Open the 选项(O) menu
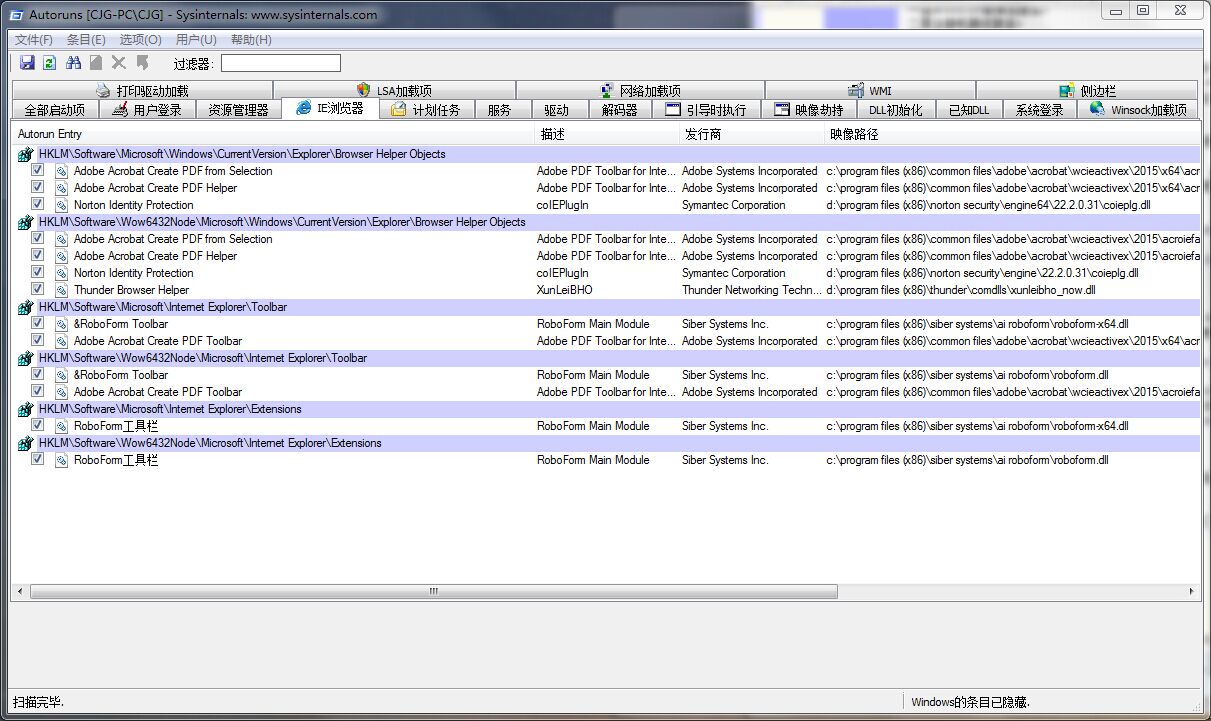 point(140,40)
